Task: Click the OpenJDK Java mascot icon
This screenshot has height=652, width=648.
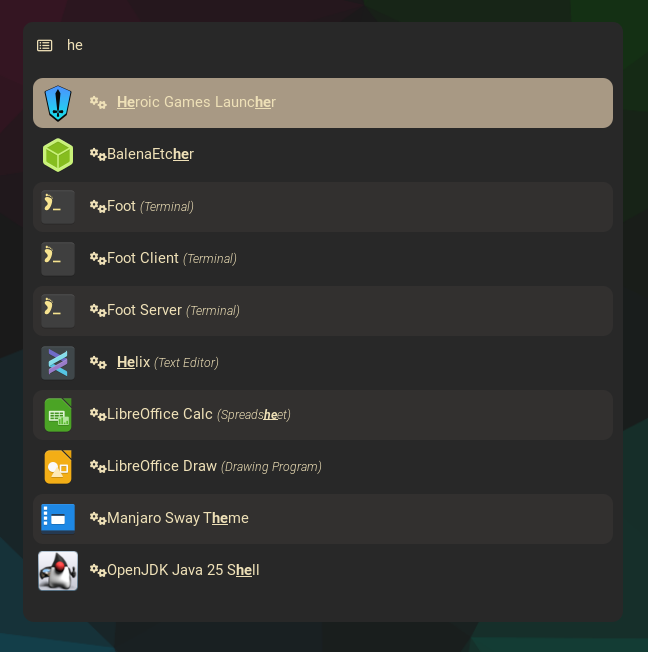Action: [58, 571]
